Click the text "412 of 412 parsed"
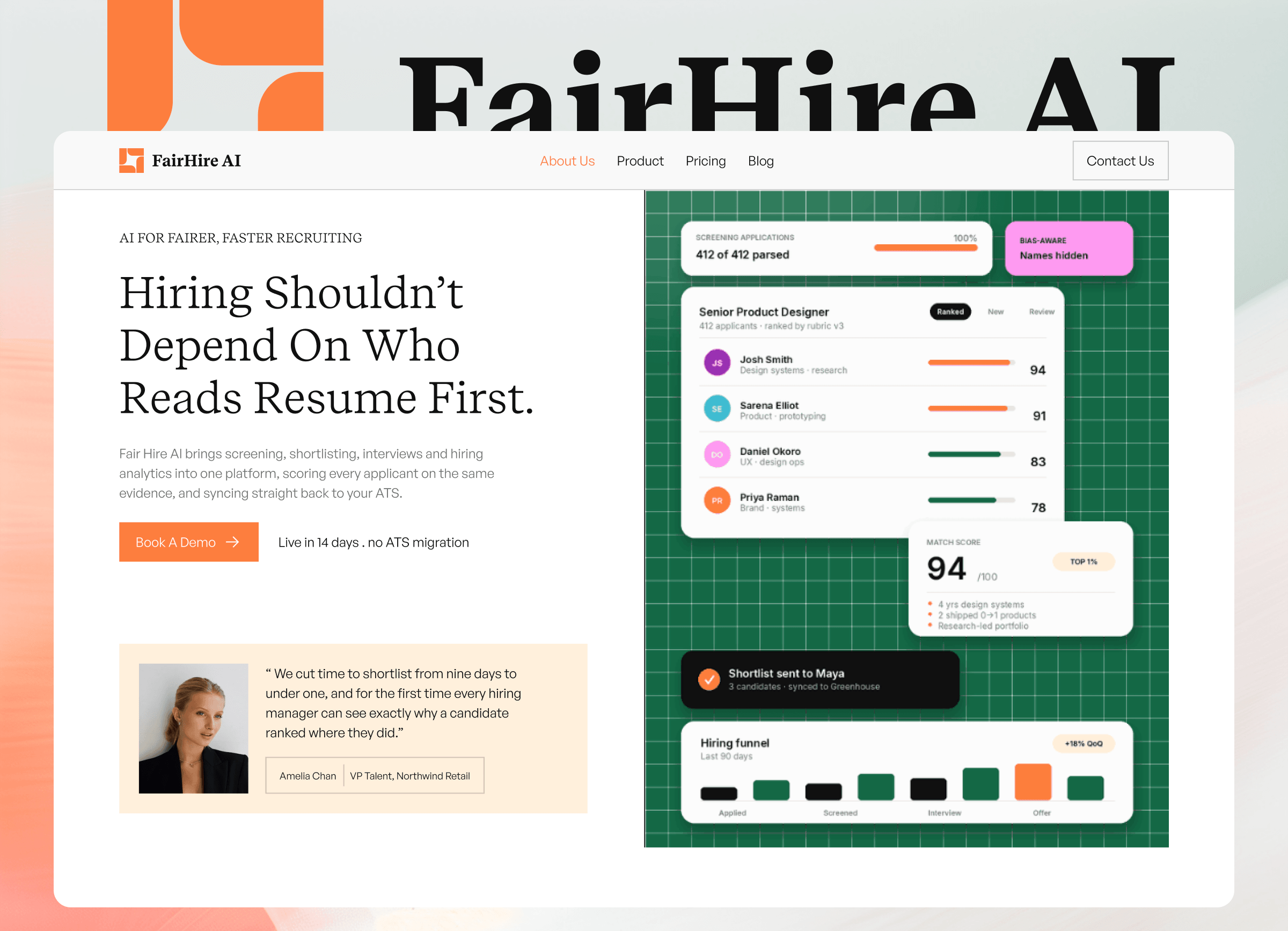Screen dimensions: 1288x931 (x=742, y=254)
